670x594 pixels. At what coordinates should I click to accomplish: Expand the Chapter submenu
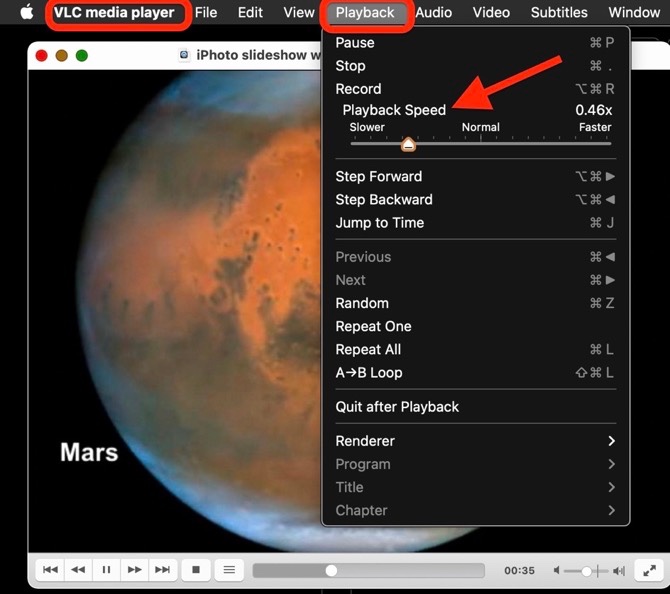click(x=475, y=510)
